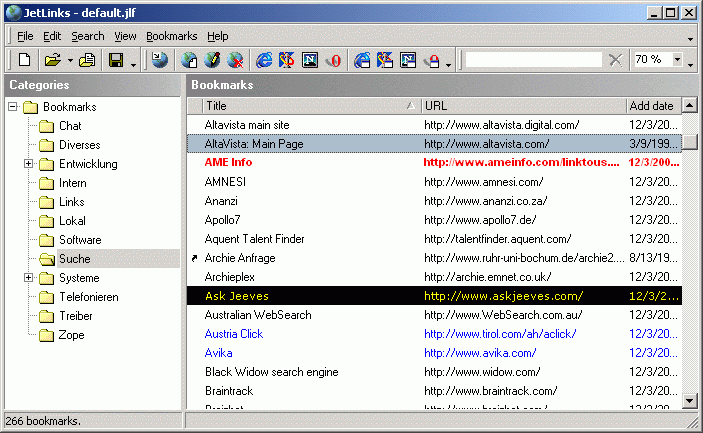This screenshot has height=433, width=703.
Task: Expand the Entwicklung folder node
Action: click(x=28, y=164)
